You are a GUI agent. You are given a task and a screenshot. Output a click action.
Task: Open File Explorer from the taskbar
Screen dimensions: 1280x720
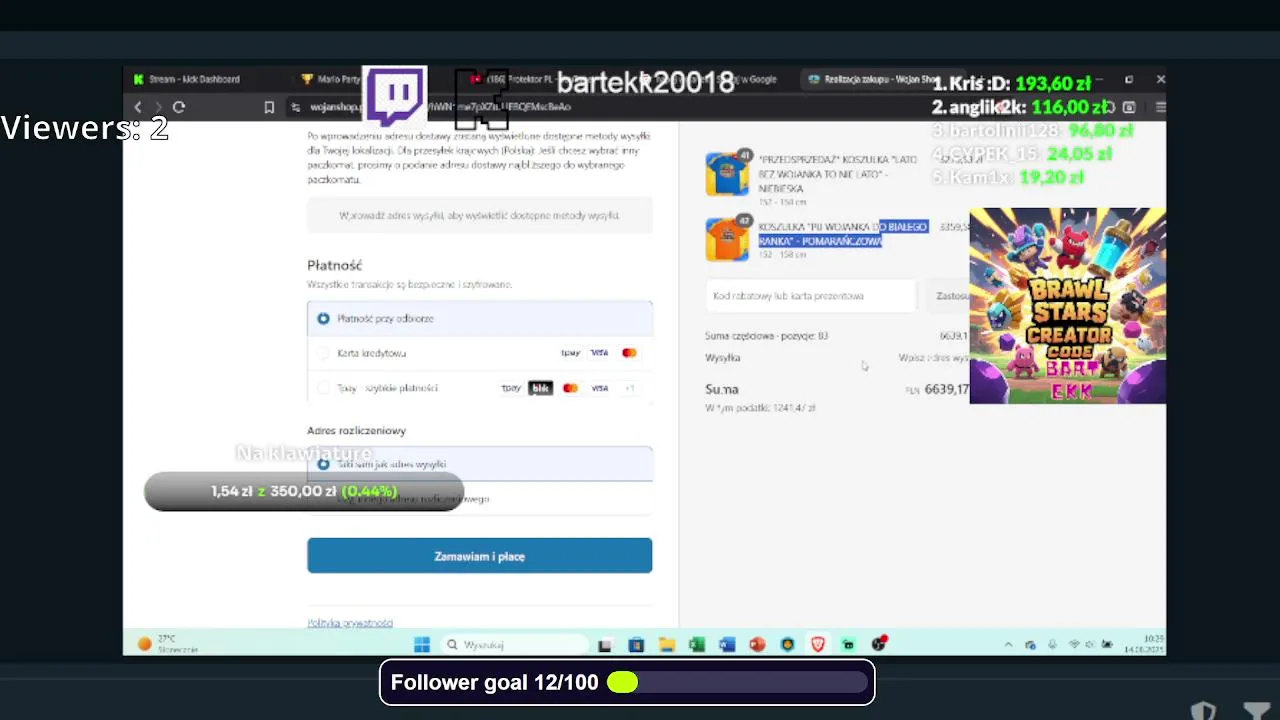coord(666,645)
